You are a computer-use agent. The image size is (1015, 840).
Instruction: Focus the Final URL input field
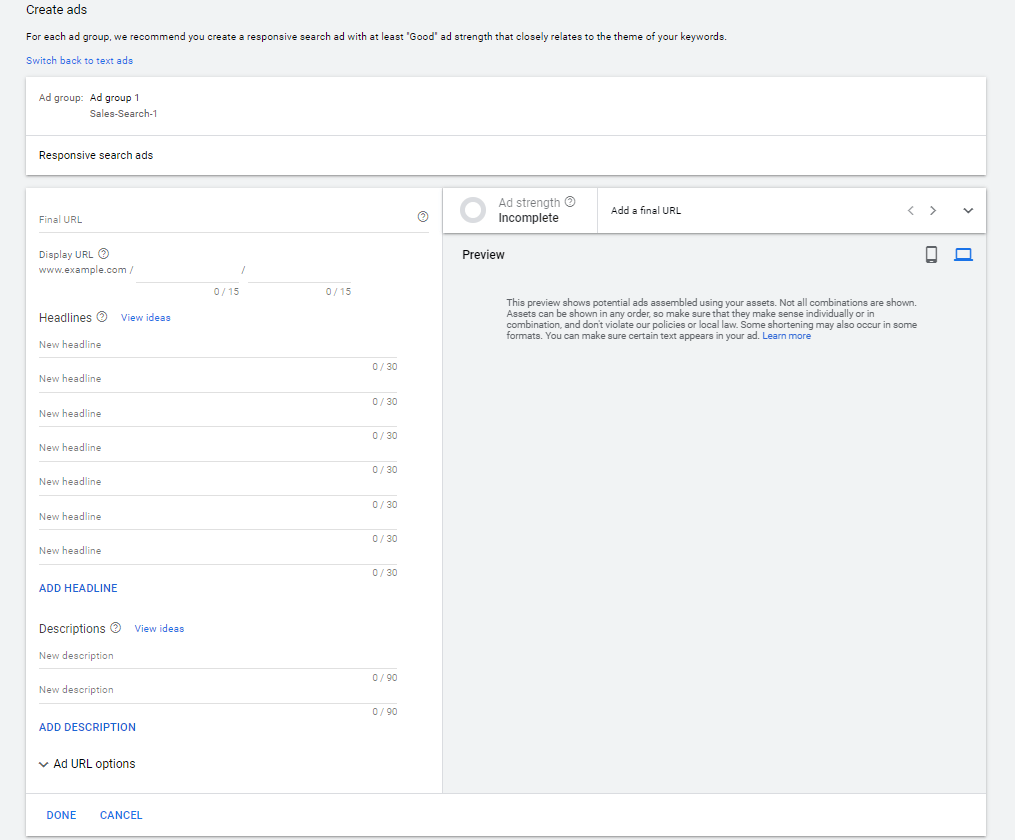[x=220, y=219]
